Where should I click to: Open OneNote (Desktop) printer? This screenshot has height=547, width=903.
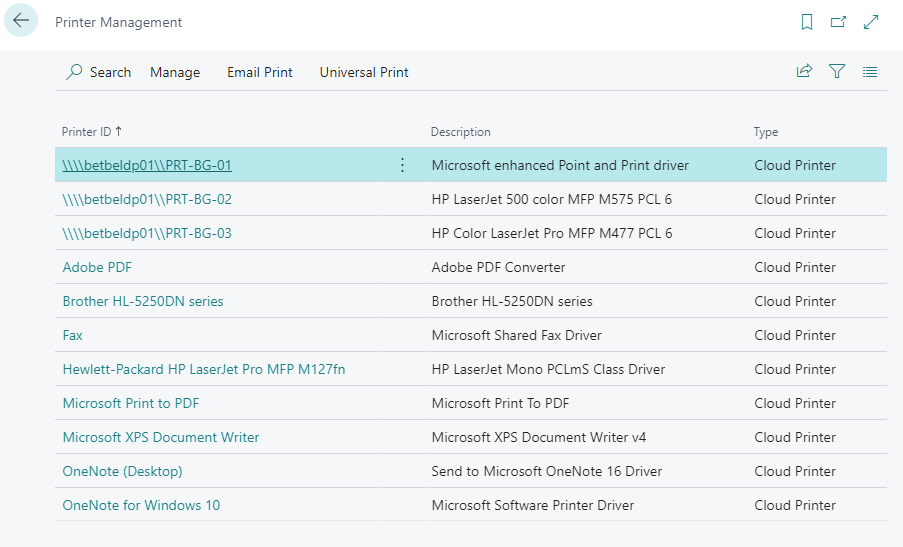pyautogui.click(x=122, y=471)
